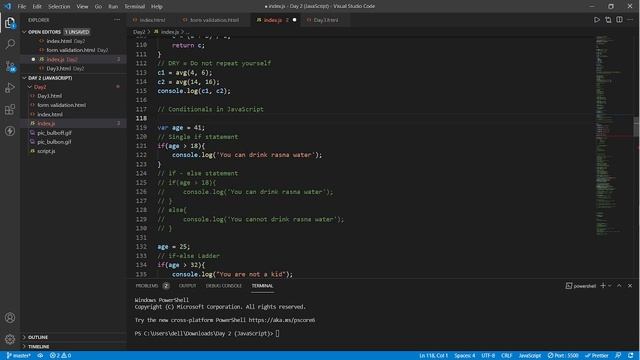Click UTF-8 encoding in status bar

pyautogui.click(x=488, y=356)
